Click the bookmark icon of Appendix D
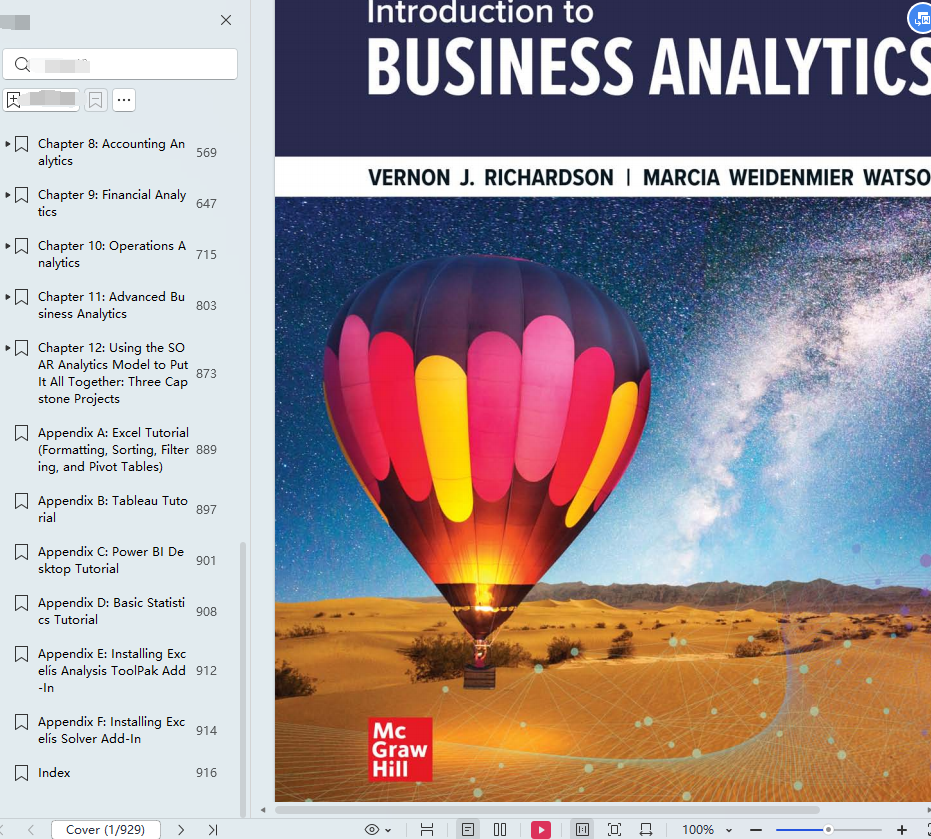 tap(21, 604)
